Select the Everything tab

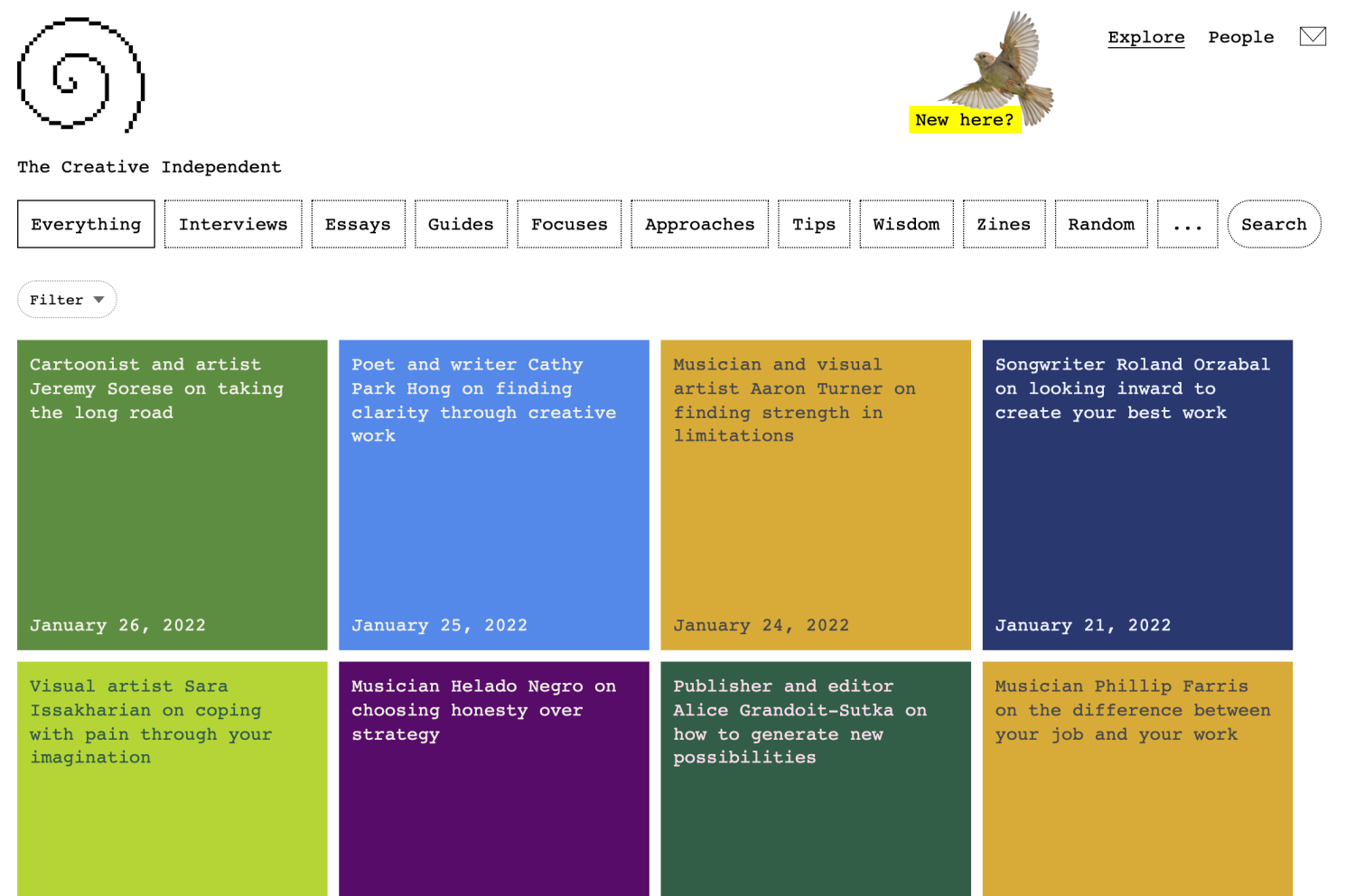86,225
